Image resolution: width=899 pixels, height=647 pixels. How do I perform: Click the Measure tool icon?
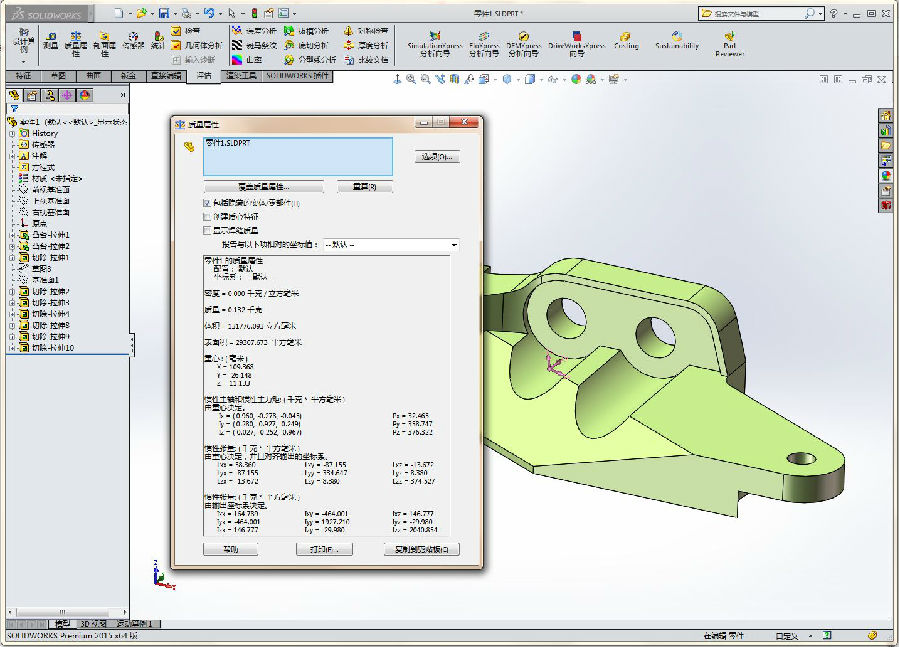(x=50, y=38)
